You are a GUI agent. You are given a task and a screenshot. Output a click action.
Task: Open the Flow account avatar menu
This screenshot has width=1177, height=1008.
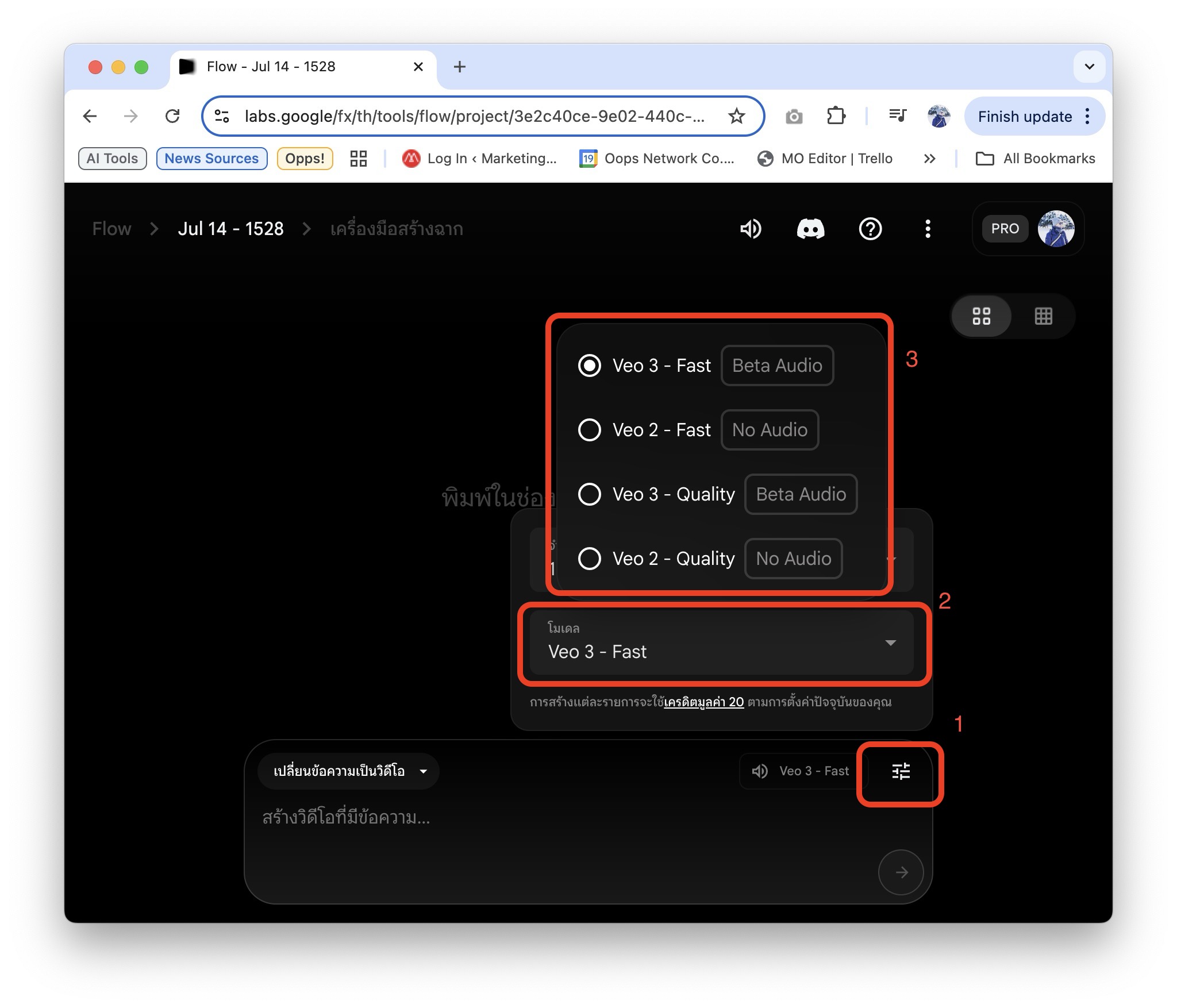[x=1056, y=229]
